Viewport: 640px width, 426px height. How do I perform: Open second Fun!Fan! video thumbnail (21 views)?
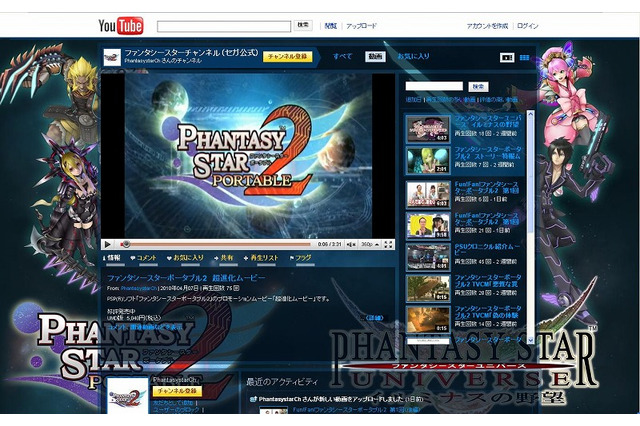[x=428, y=225]
